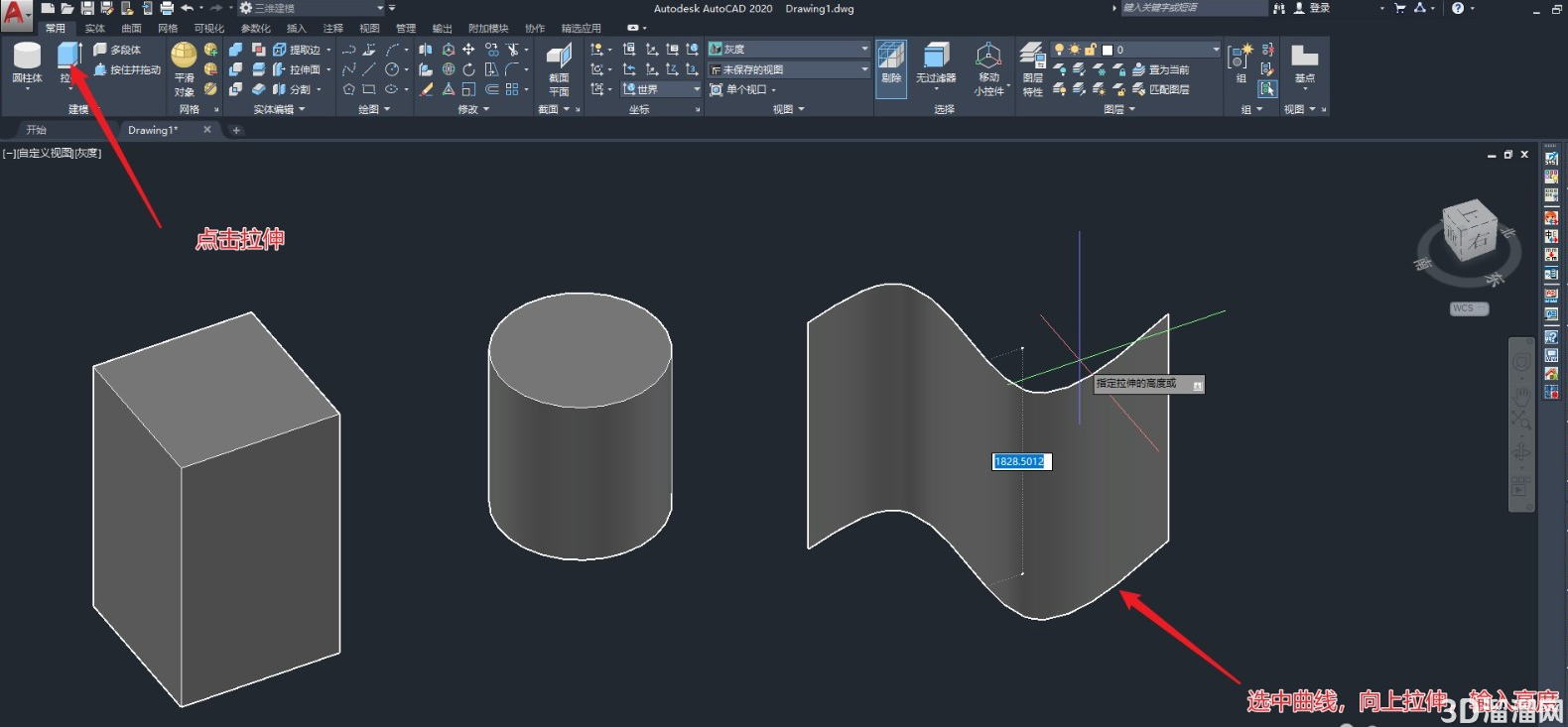The width and height of the screenshot is (1568, 727).
Task: Open the 世界 coordinate system dropdown
Action: (661, 89)
